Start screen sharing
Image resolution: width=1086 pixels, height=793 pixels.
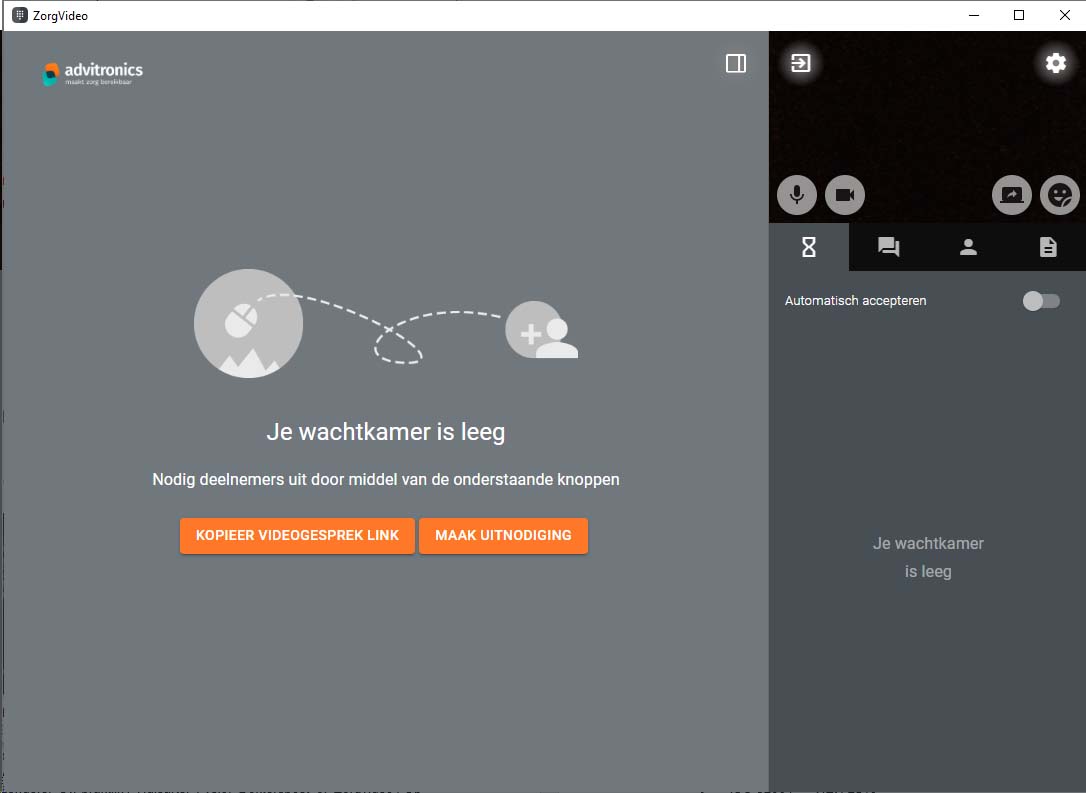[x=1012, y=195]
